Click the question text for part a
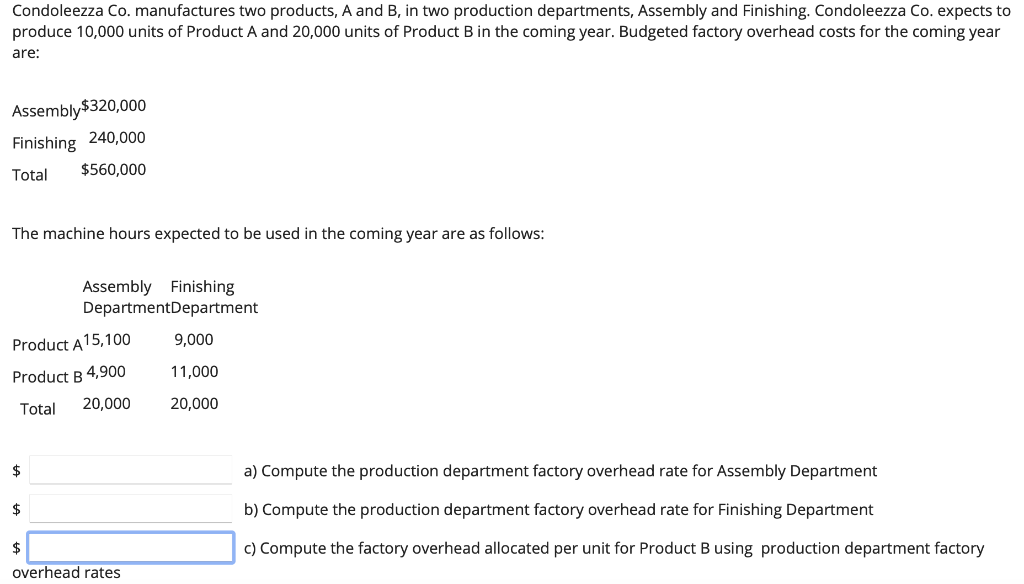The image size is (1024, 584). 560,470
